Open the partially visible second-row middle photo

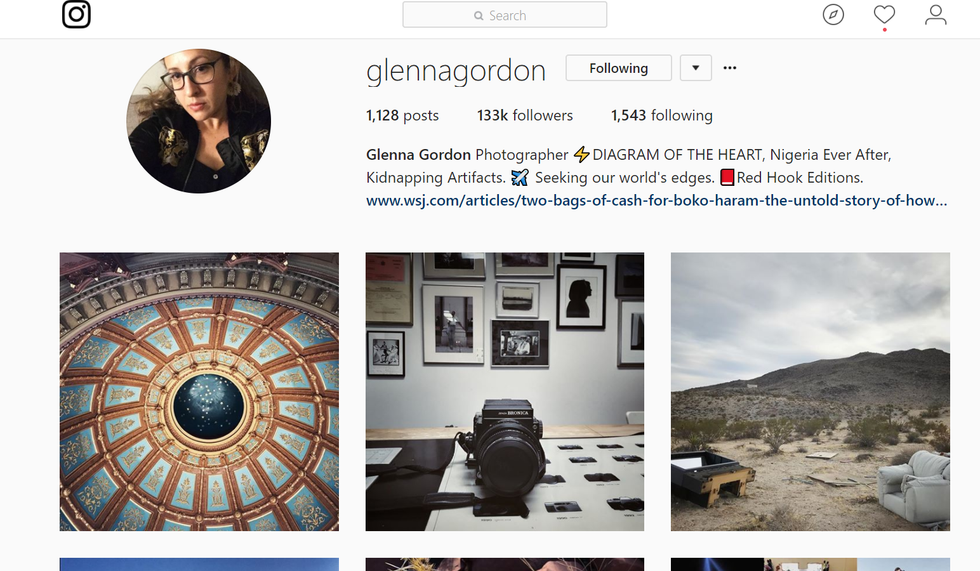[x=505, y=564]
